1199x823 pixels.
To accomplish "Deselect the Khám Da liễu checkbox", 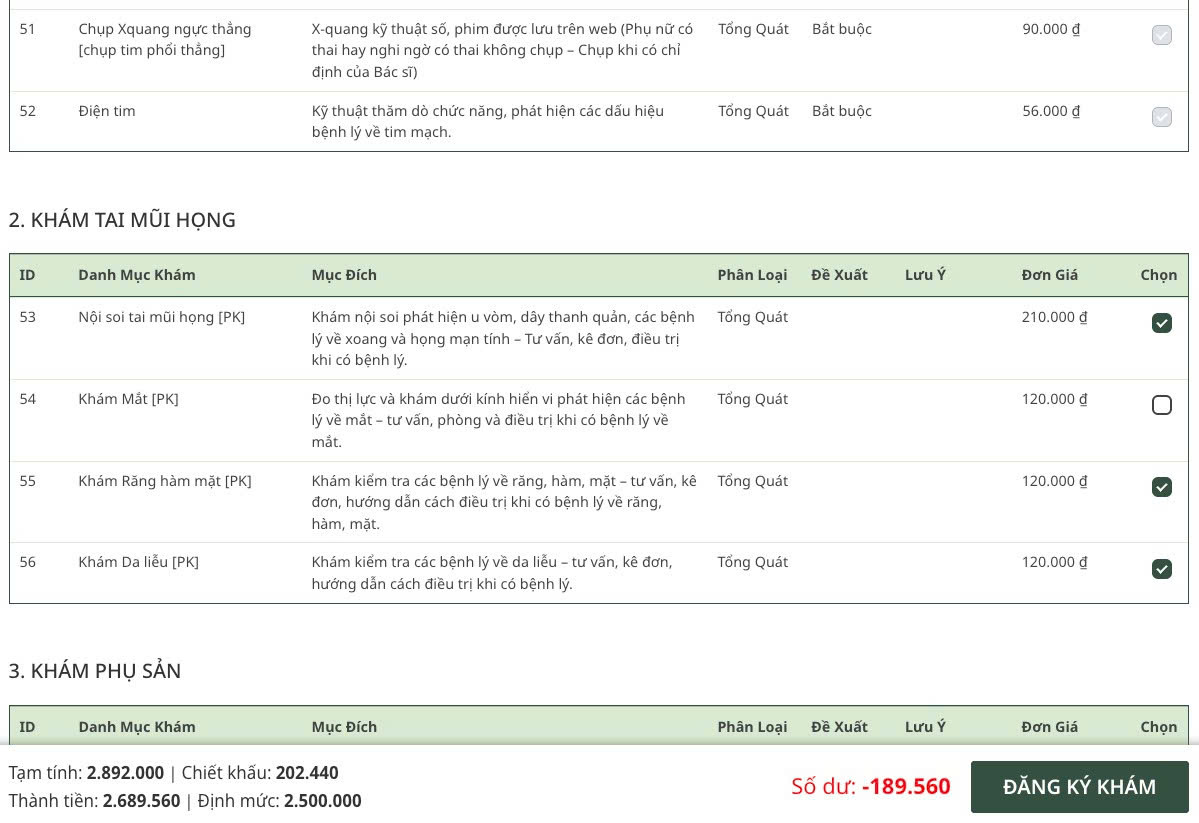I will click(x=1161, y=569).
